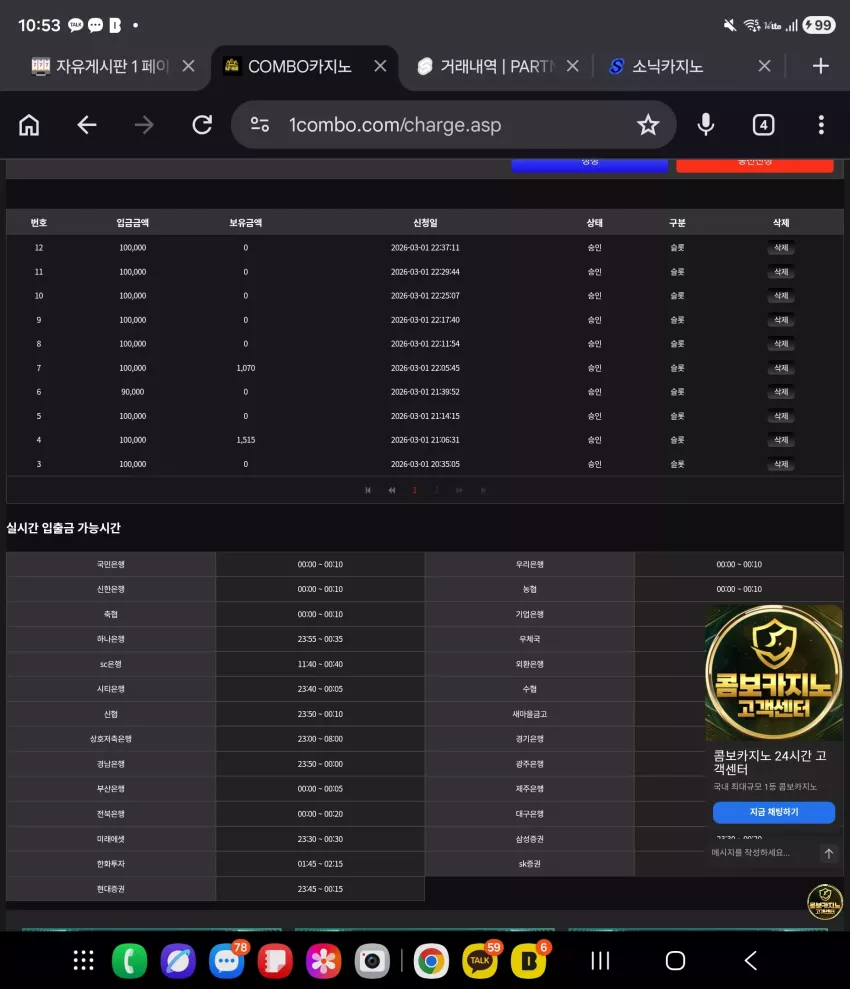
Task: Close the 자유게시판 tab
Action: coord(188,66)
